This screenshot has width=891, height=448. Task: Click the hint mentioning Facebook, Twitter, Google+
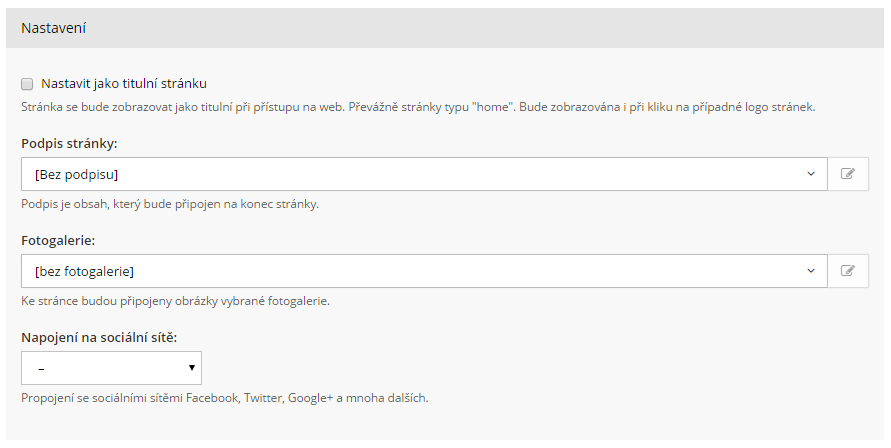pyautogui.click(x=224, y=398)
